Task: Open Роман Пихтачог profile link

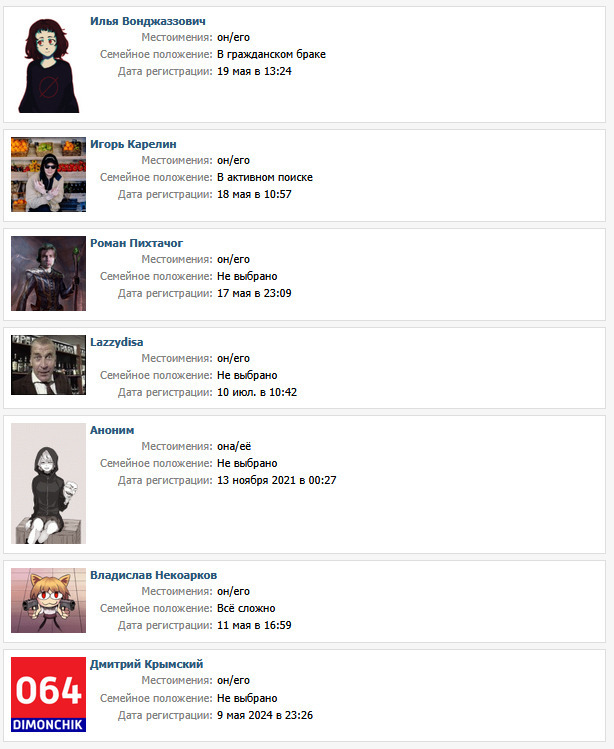Action: (137, 243)
